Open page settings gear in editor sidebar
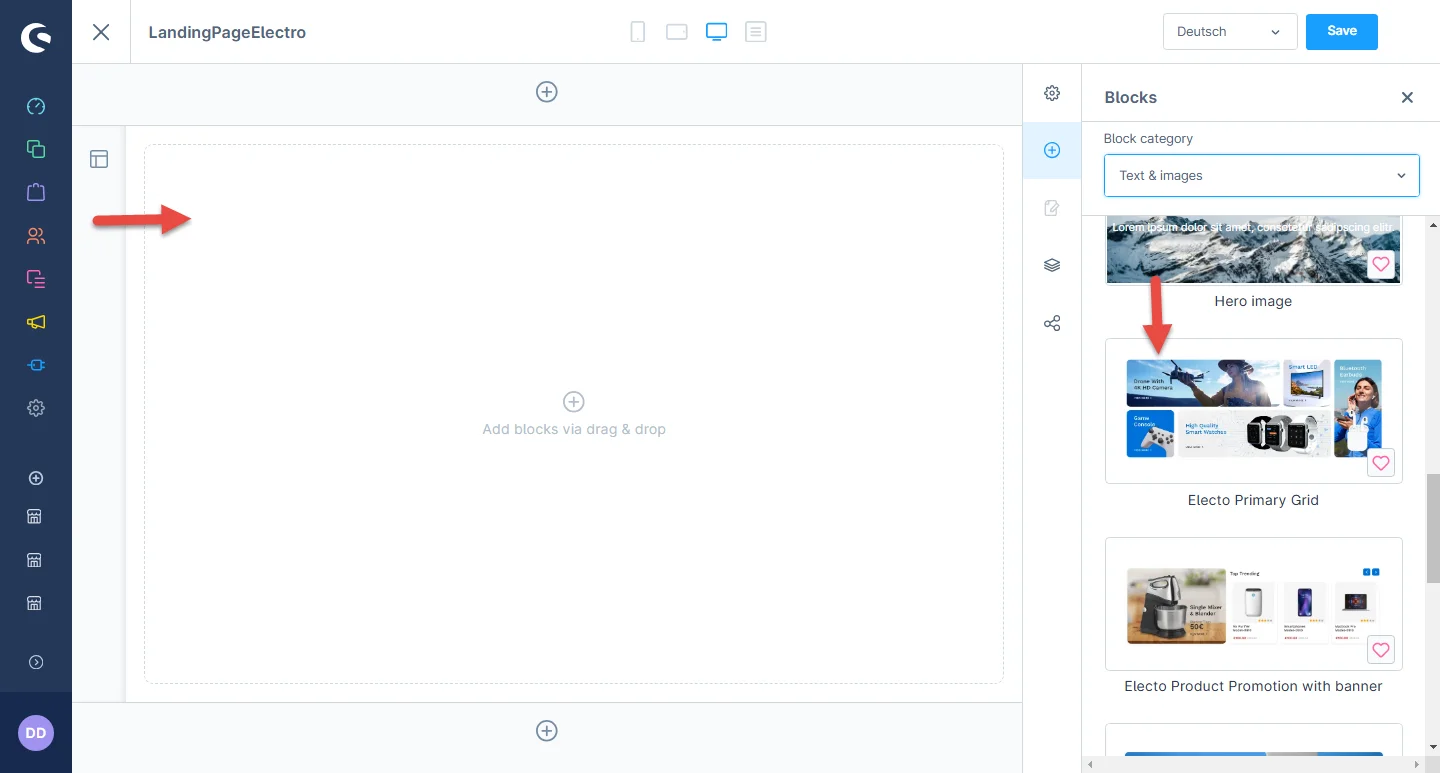Viewport: 1440px width, 773px height. pos(1052,93)
